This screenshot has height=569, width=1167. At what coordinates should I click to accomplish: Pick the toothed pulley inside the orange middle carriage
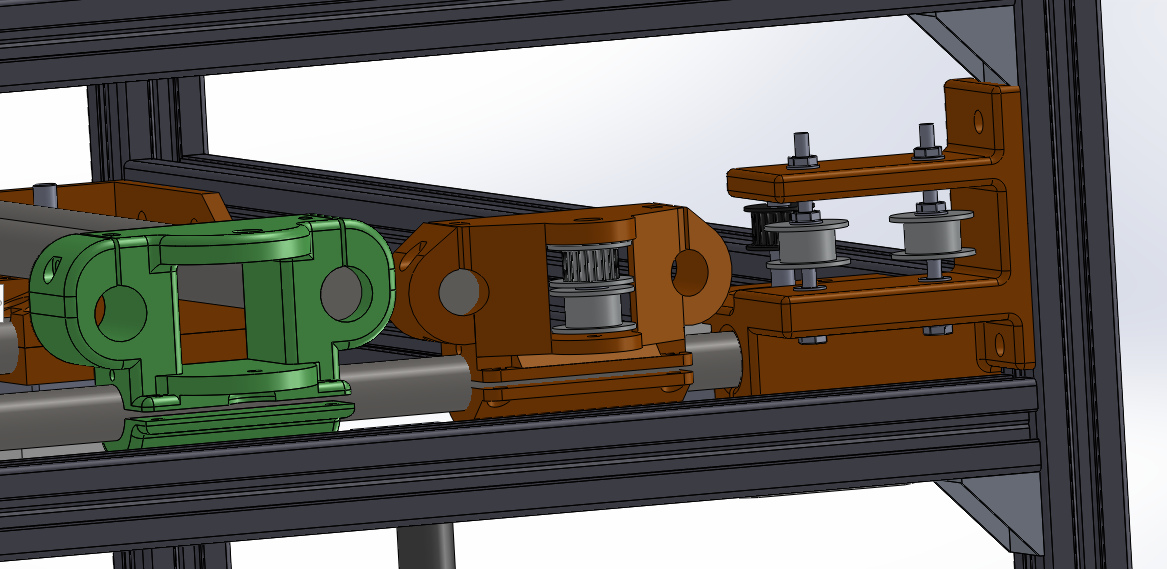(x=590, y=264)
